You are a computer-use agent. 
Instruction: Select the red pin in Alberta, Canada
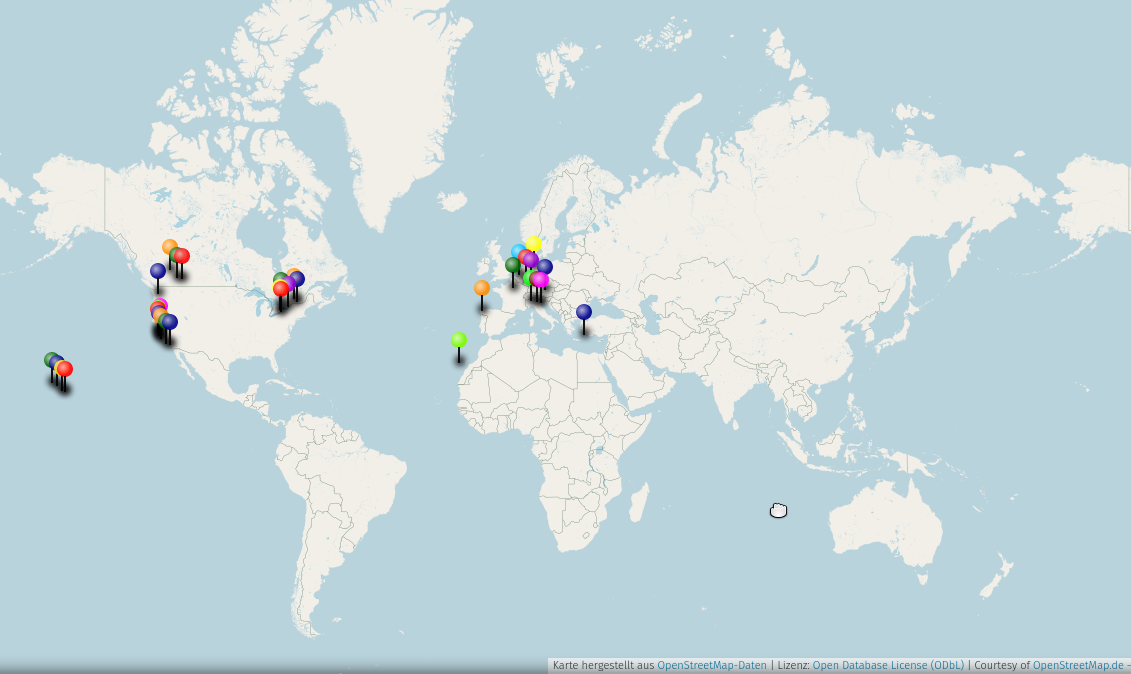(182, 256)
